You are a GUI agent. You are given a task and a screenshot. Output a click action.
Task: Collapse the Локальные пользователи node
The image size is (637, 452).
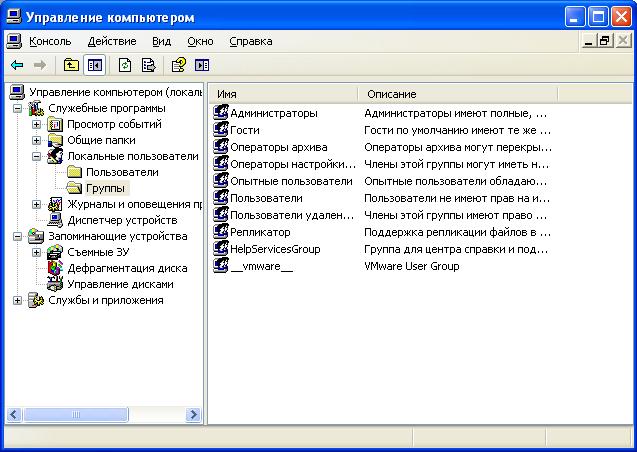(x=36, y=156)
